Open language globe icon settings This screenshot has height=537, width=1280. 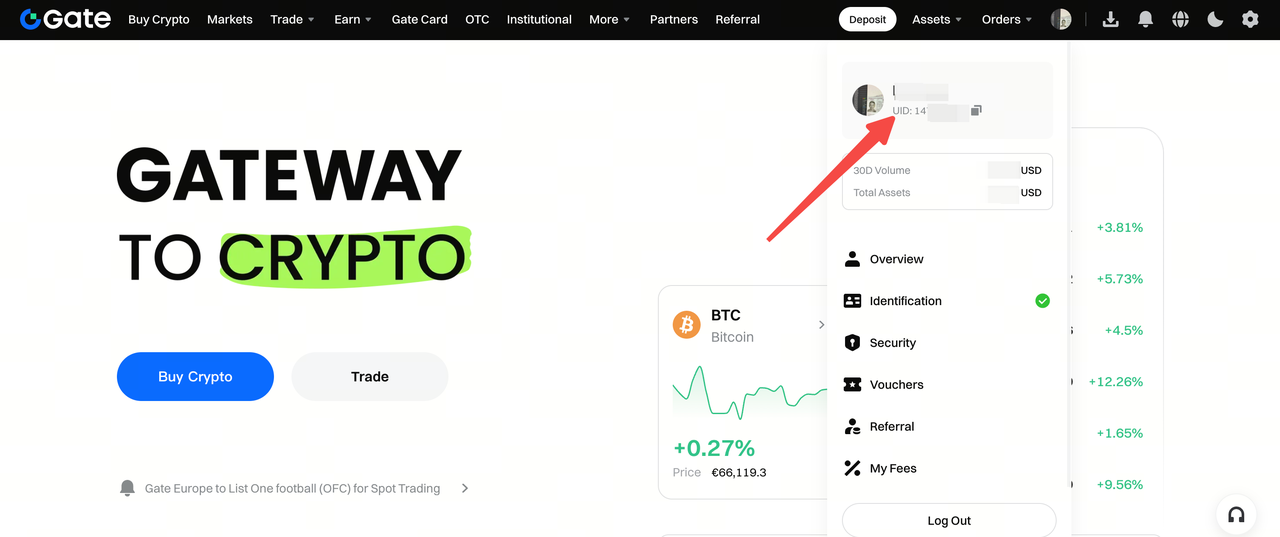point(1180,19)
